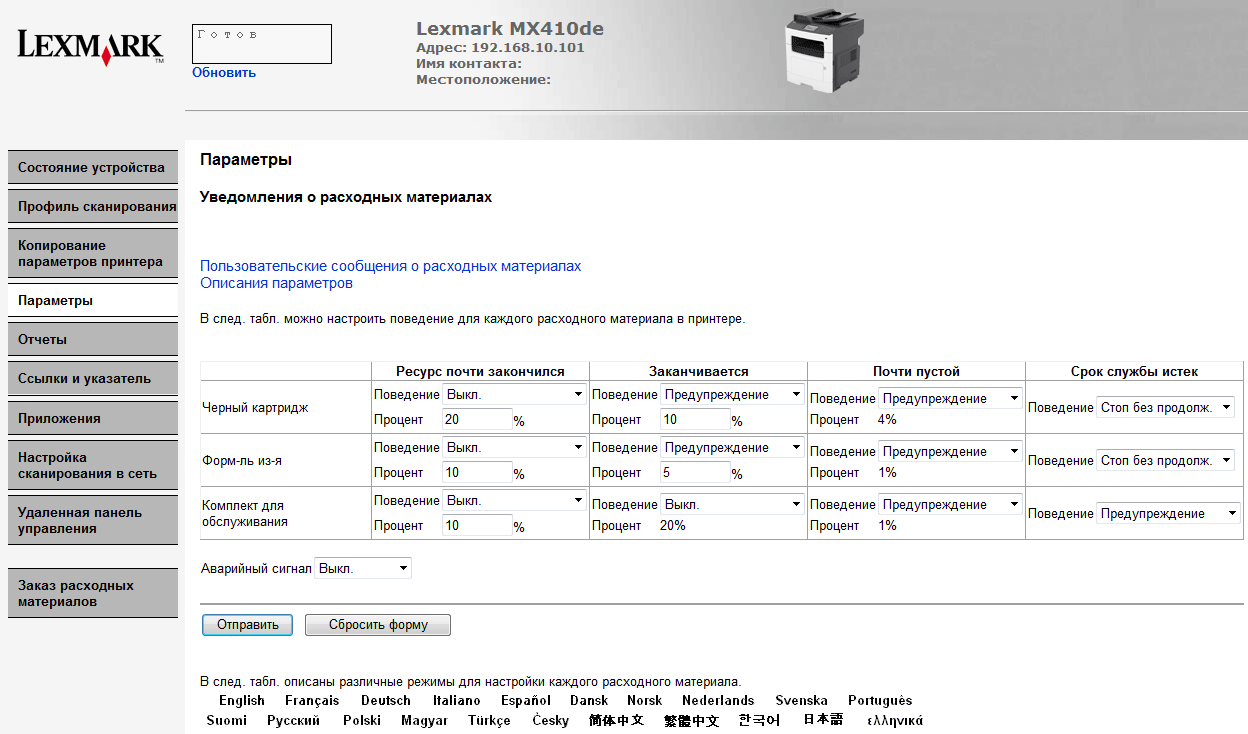Select Параметры in sidebar
Image resolution: width=1248 pixels, height=734 pixels.
click(93, 300)
